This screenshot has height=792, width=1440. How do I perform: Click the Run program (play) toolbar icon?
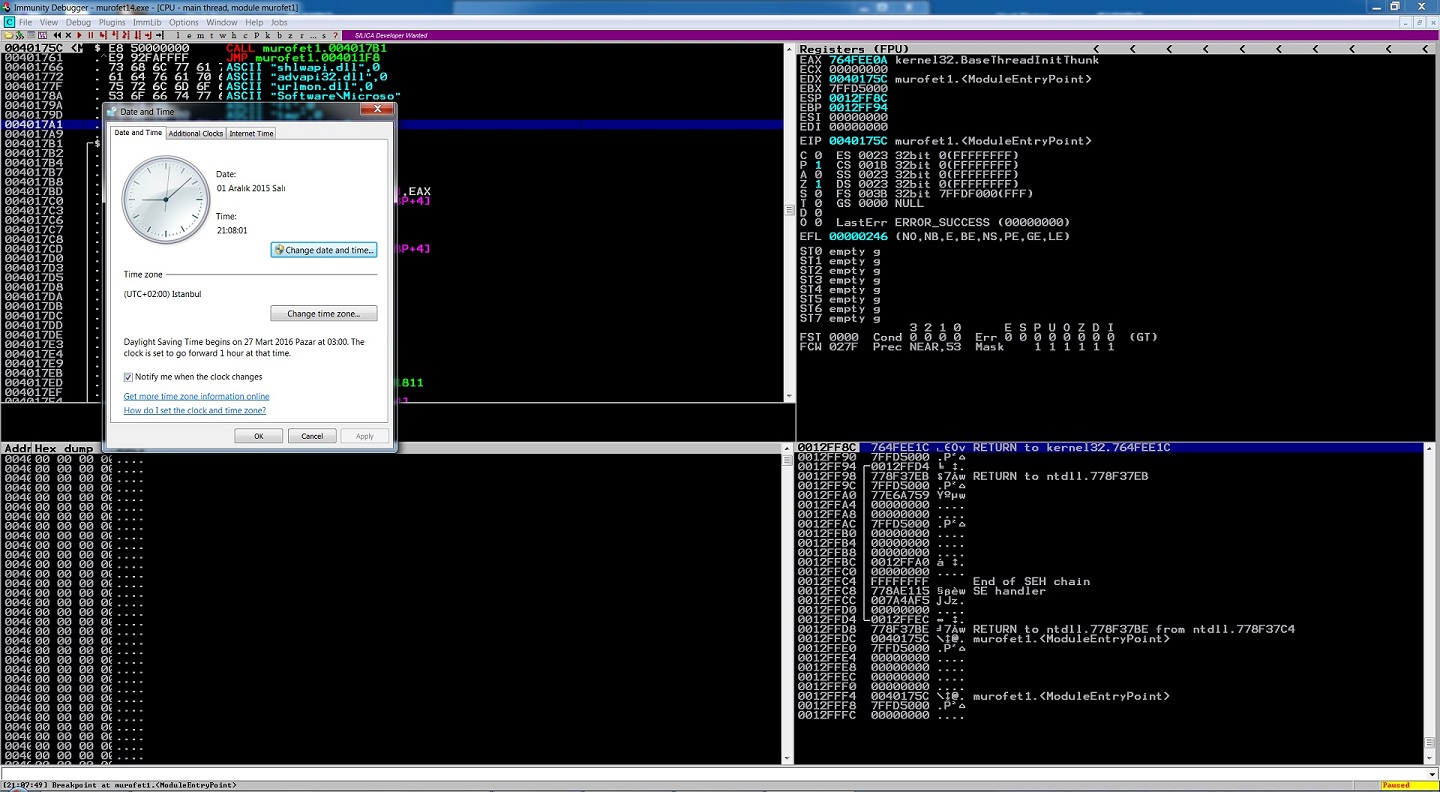pos(79,35)
